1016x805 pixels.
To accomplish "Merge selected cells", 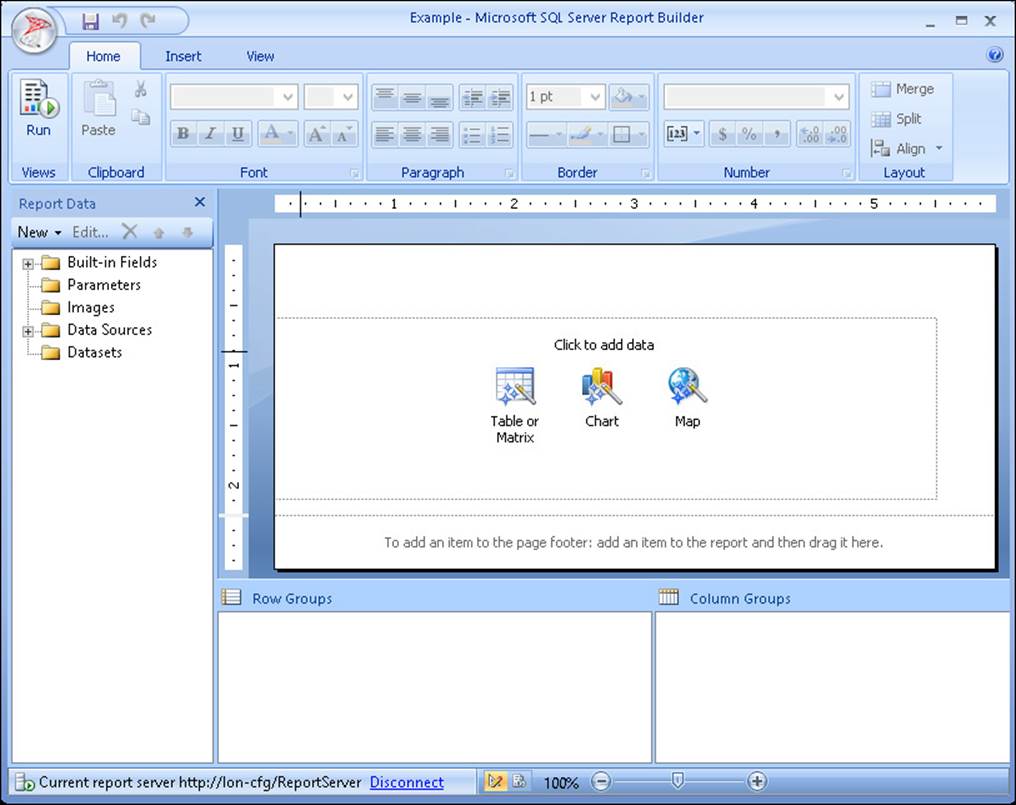I will click(x=903, y=89).
